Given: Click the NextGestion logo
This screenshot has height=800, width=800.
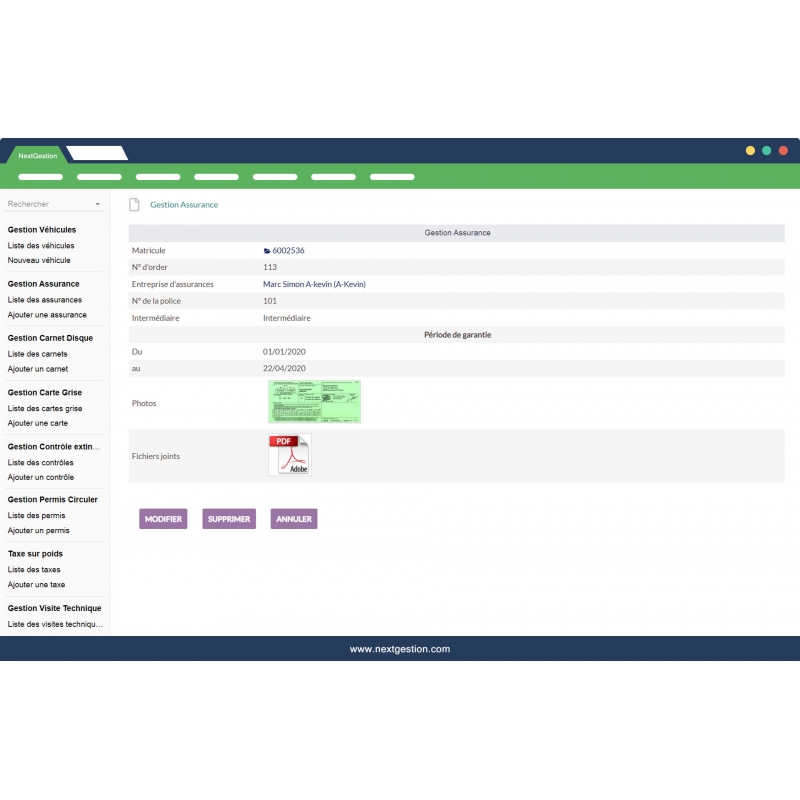Looking at the screenshot, I should (37, 155).
